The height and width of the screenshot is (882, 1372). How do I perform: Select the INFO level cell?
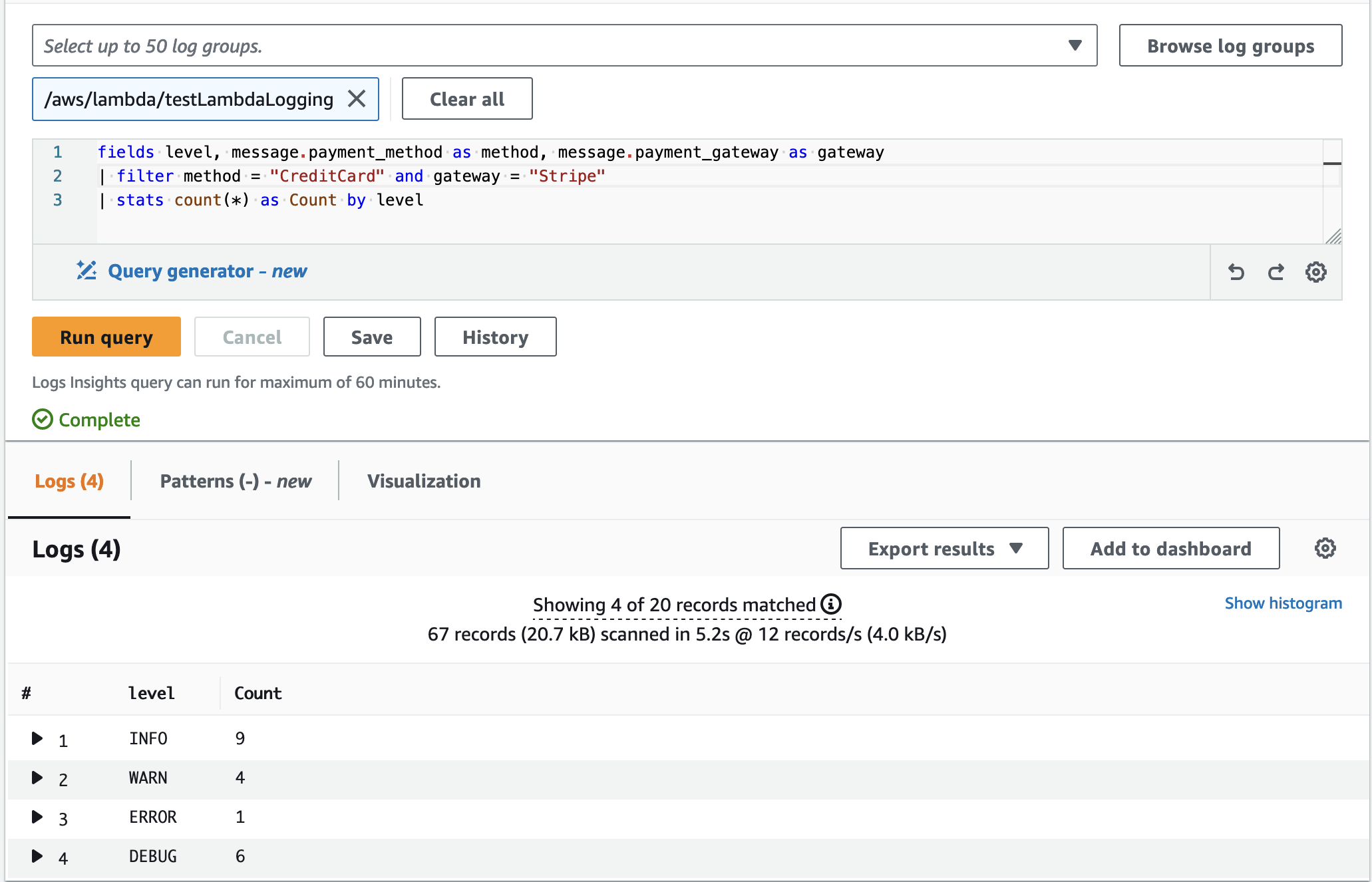click(148, 738)
